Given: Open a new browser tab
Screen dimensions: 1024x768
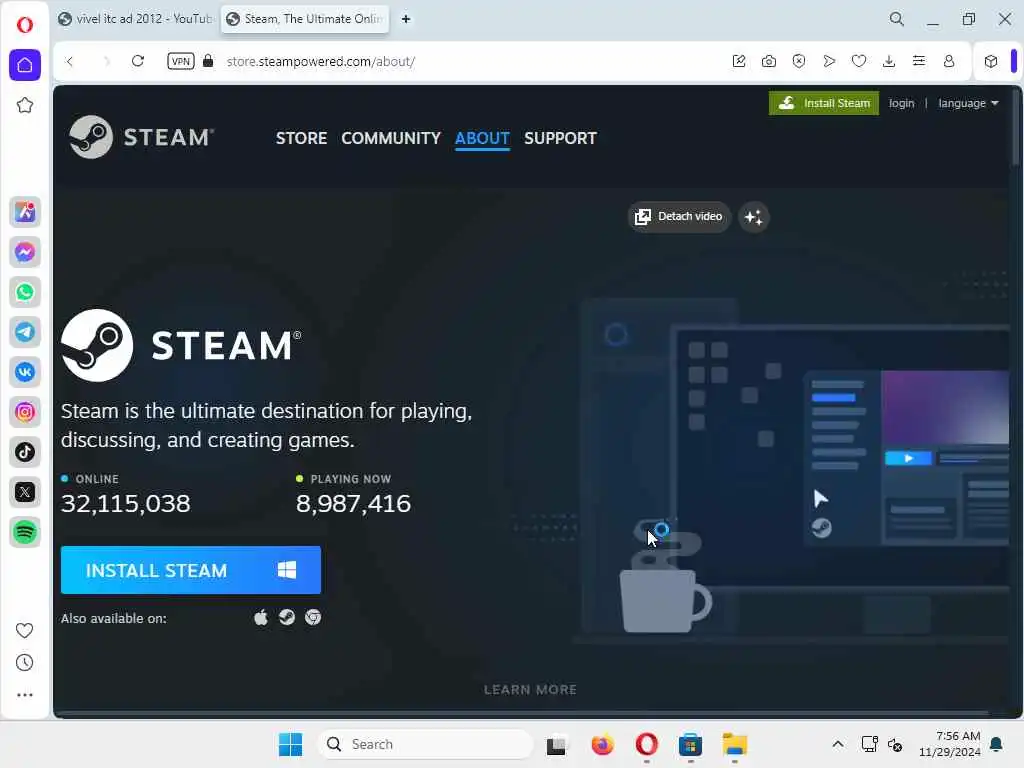Looking at the screenshot, I should (406, 19).
